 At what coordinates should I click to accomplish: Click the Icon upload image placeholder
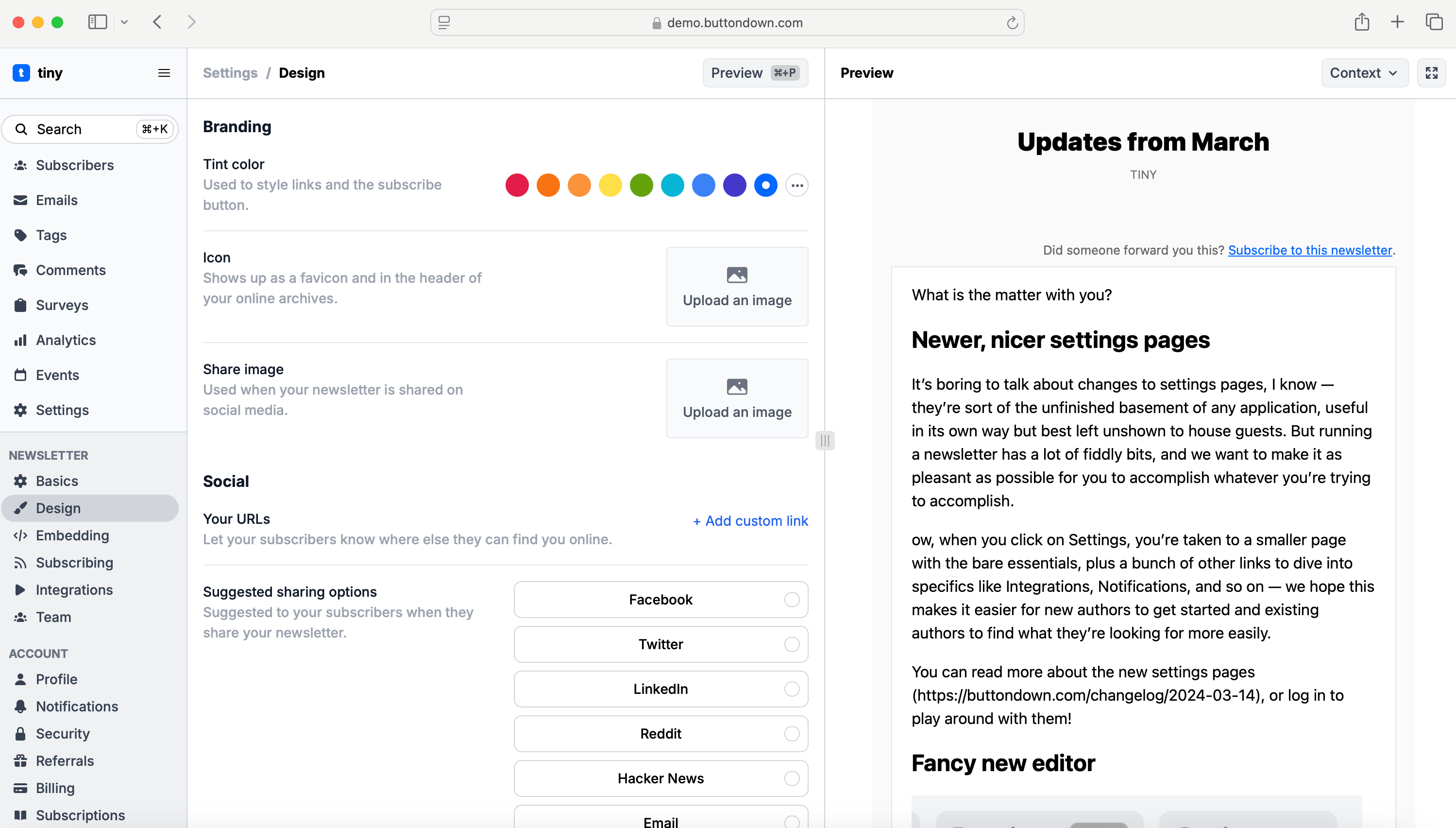point(737,287)
